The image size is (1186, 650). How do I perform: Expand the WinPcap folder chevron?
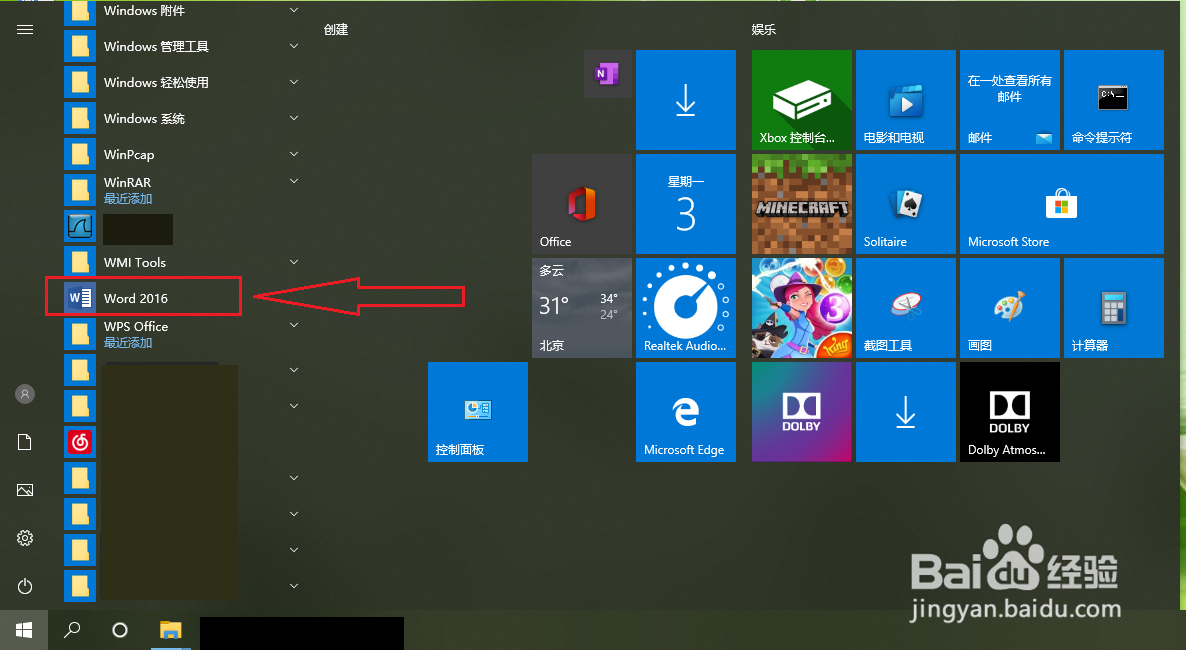294,154
